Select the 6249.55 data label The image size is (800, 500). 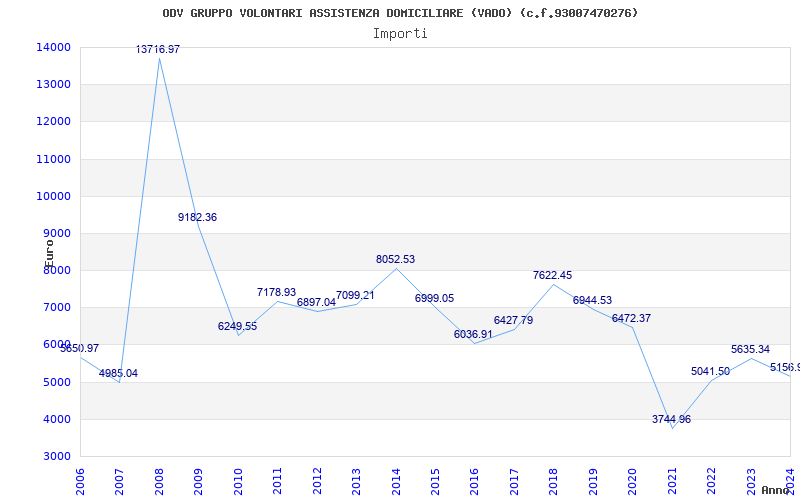237,327
